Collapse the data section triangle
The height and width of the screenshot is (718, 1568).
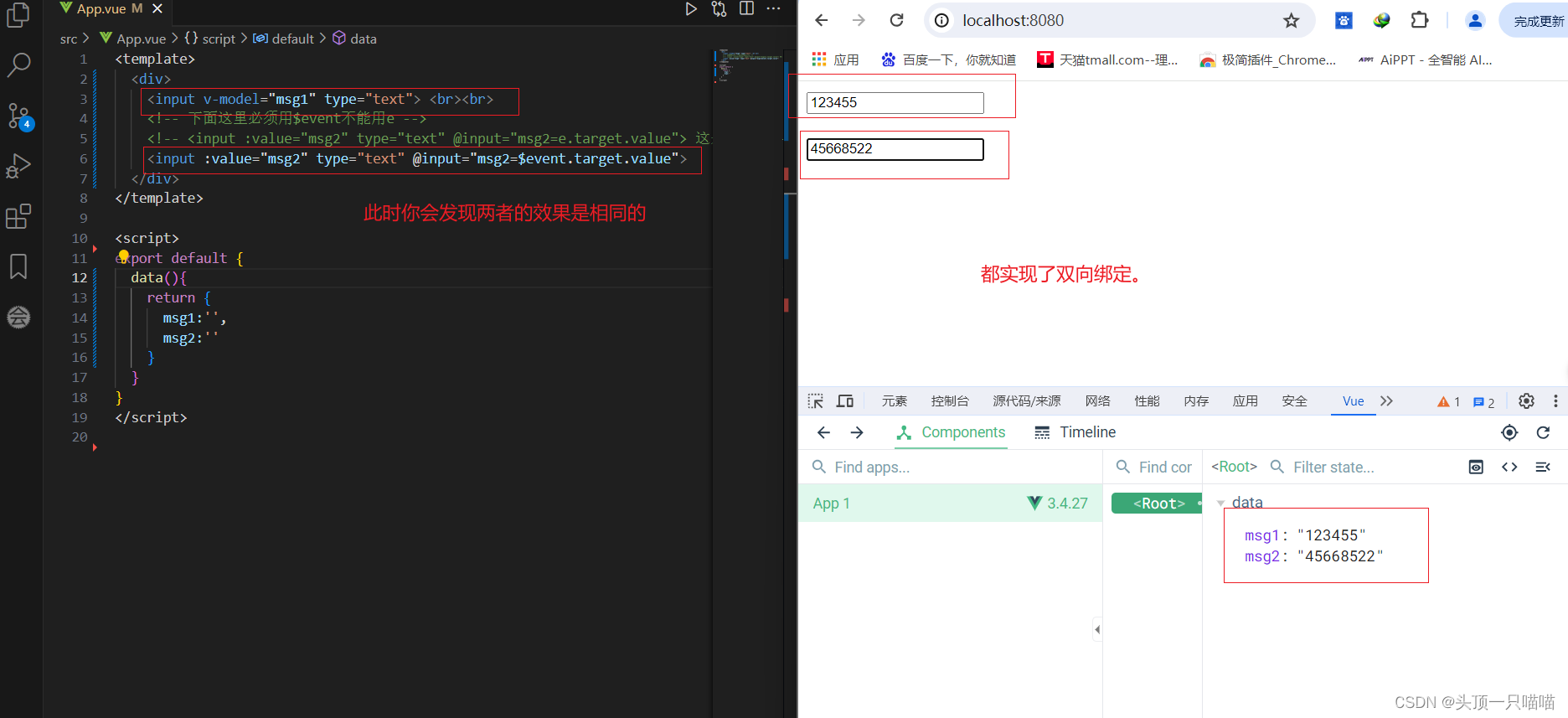point(1220,503)
